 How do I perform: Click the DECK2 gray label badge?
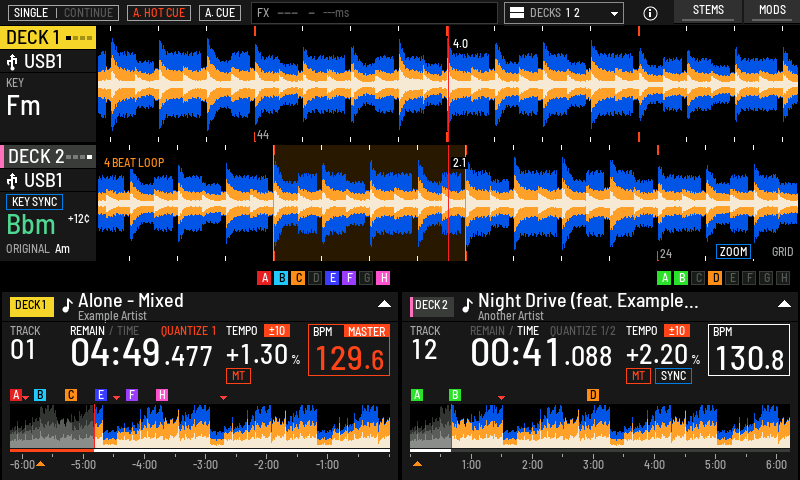click(432, 305)
